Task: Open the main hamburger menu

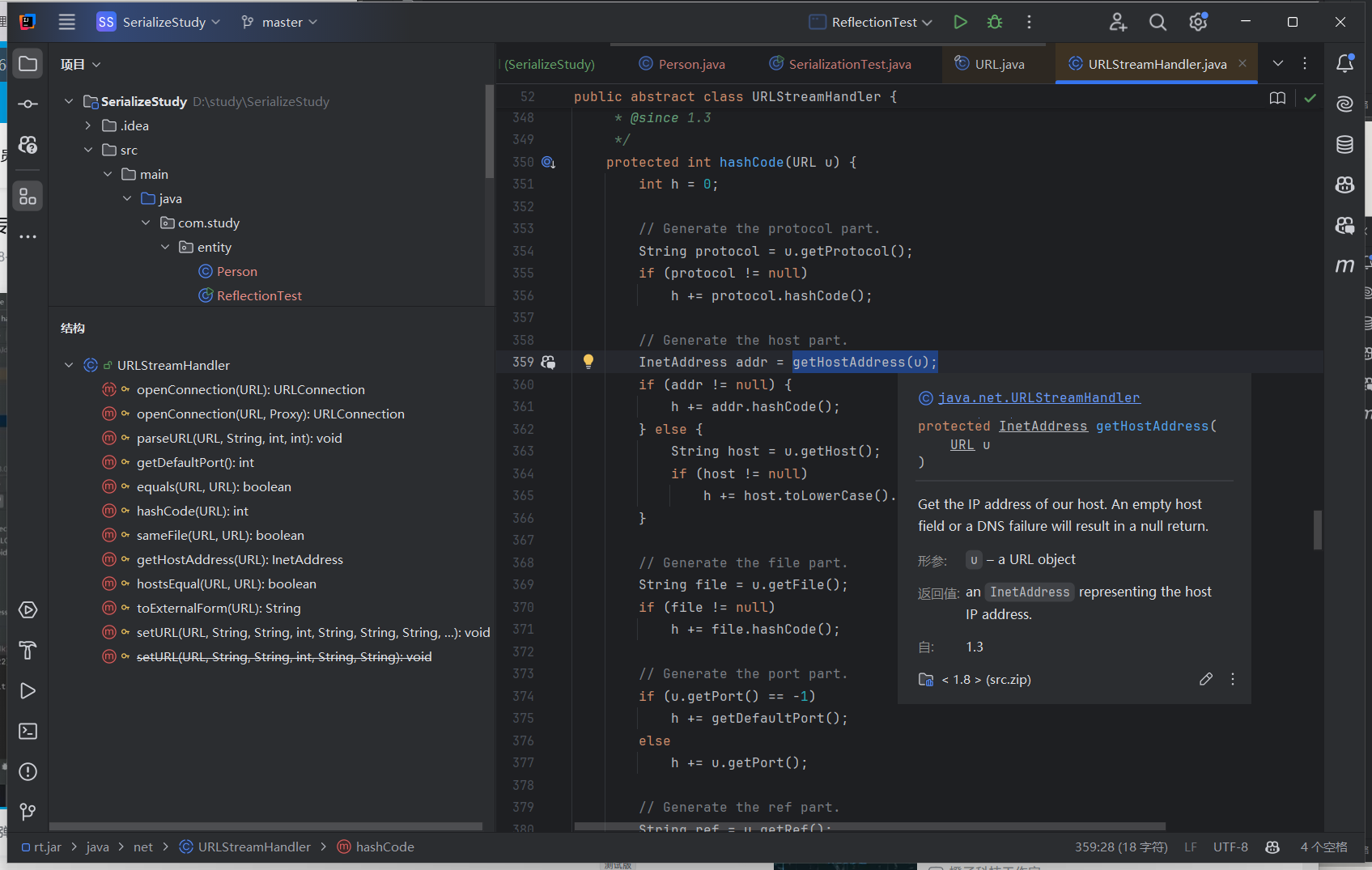Action: coord(67,22)
